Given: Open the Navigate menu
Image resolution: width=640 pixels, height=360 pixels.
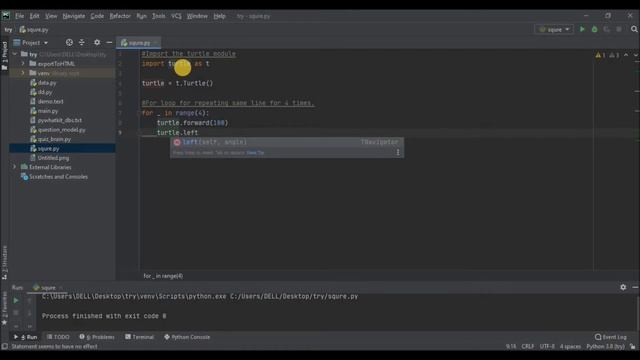Looking at the screenshot, I should point(73,16).
